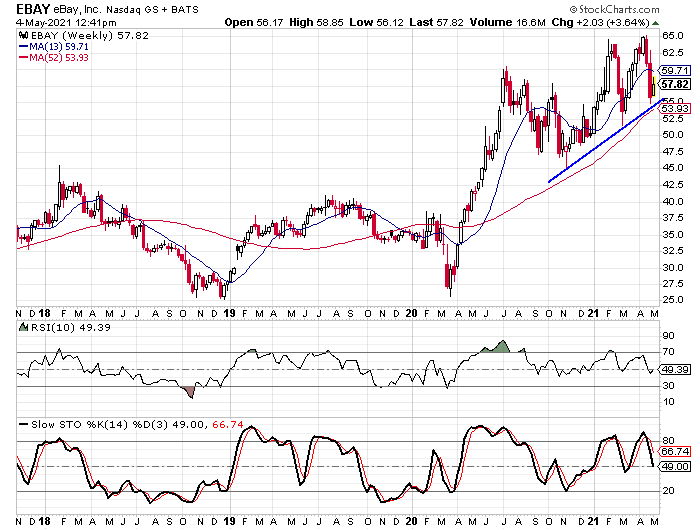Click the EBAY ticker symbol heading
The height and width of the screenshot is (530, 700).
pyautogui.click(x=33, y=8)
